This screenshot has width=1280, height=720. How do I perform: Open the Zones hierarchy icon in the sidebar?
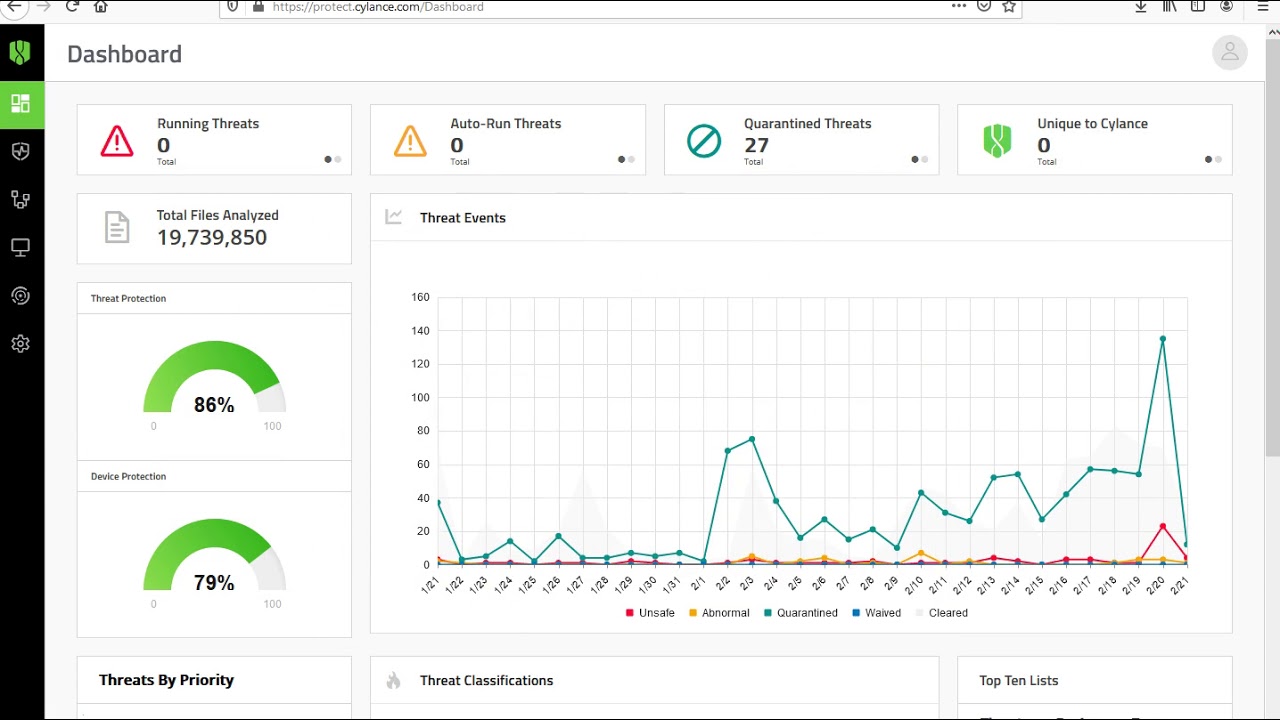[20, 199]
